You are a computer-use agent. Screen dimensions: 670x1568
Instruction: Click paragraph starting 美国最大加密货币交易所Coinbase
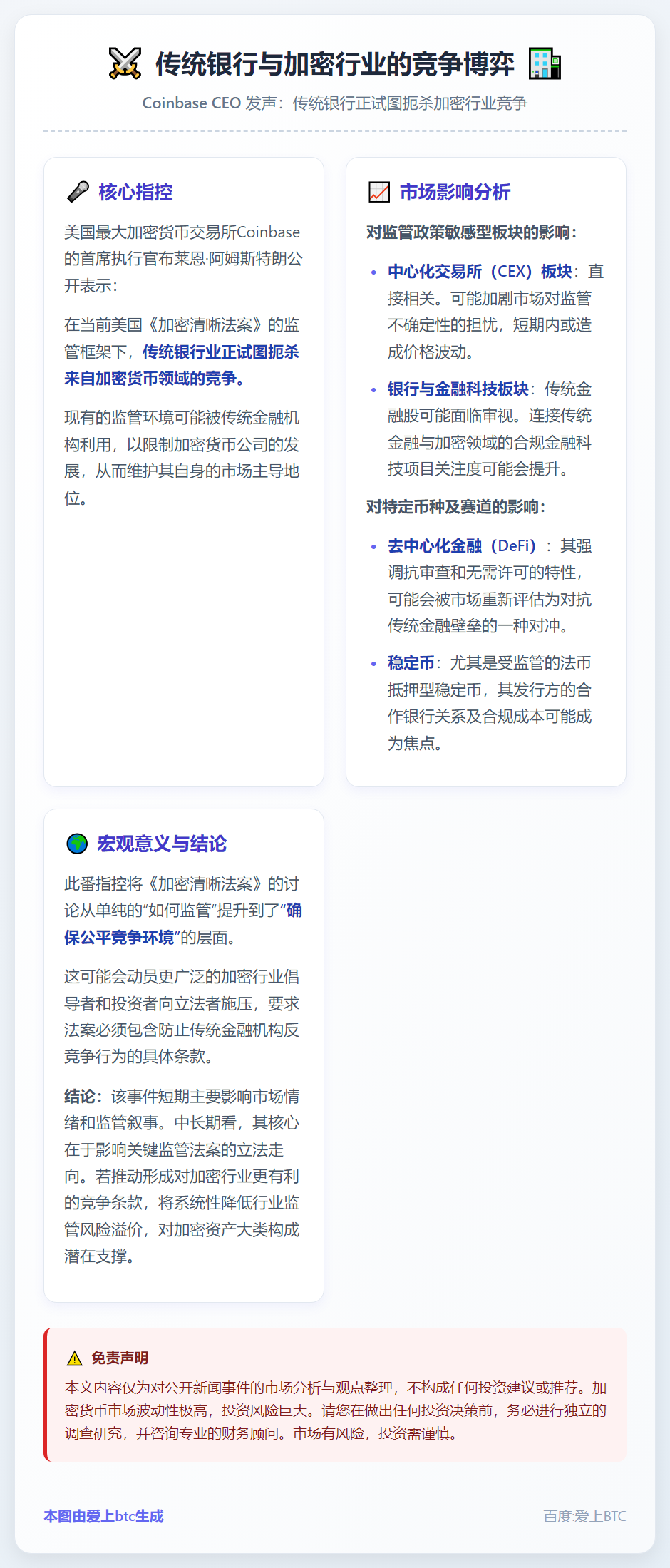[x=183, y=258]
